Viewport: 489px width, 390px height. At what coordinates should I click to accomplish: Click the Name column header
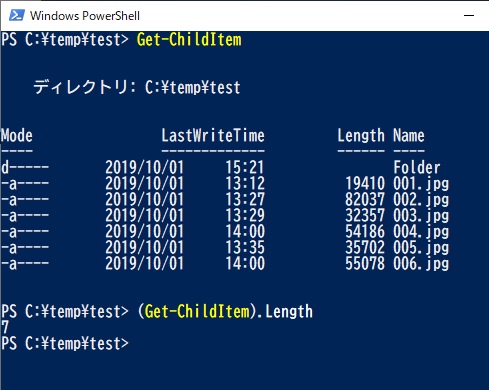click(x=409, y=136)
